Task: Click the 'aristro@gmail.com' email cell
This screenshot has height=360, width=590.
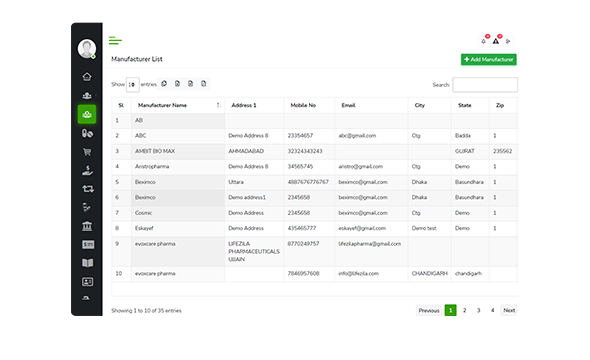Action: click(371, 167)
